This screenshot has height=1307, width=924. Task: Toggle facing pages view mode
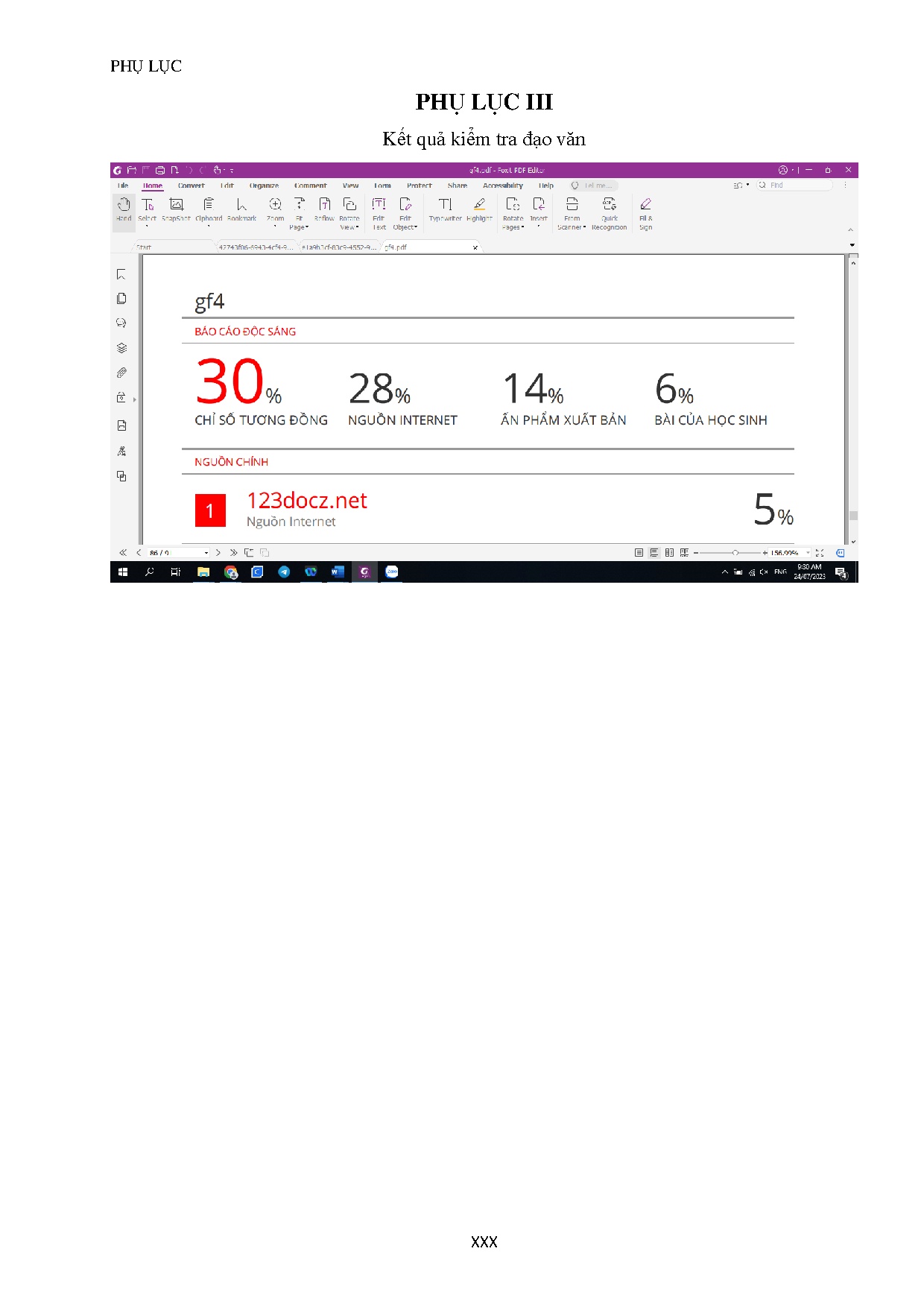(669, 553)
